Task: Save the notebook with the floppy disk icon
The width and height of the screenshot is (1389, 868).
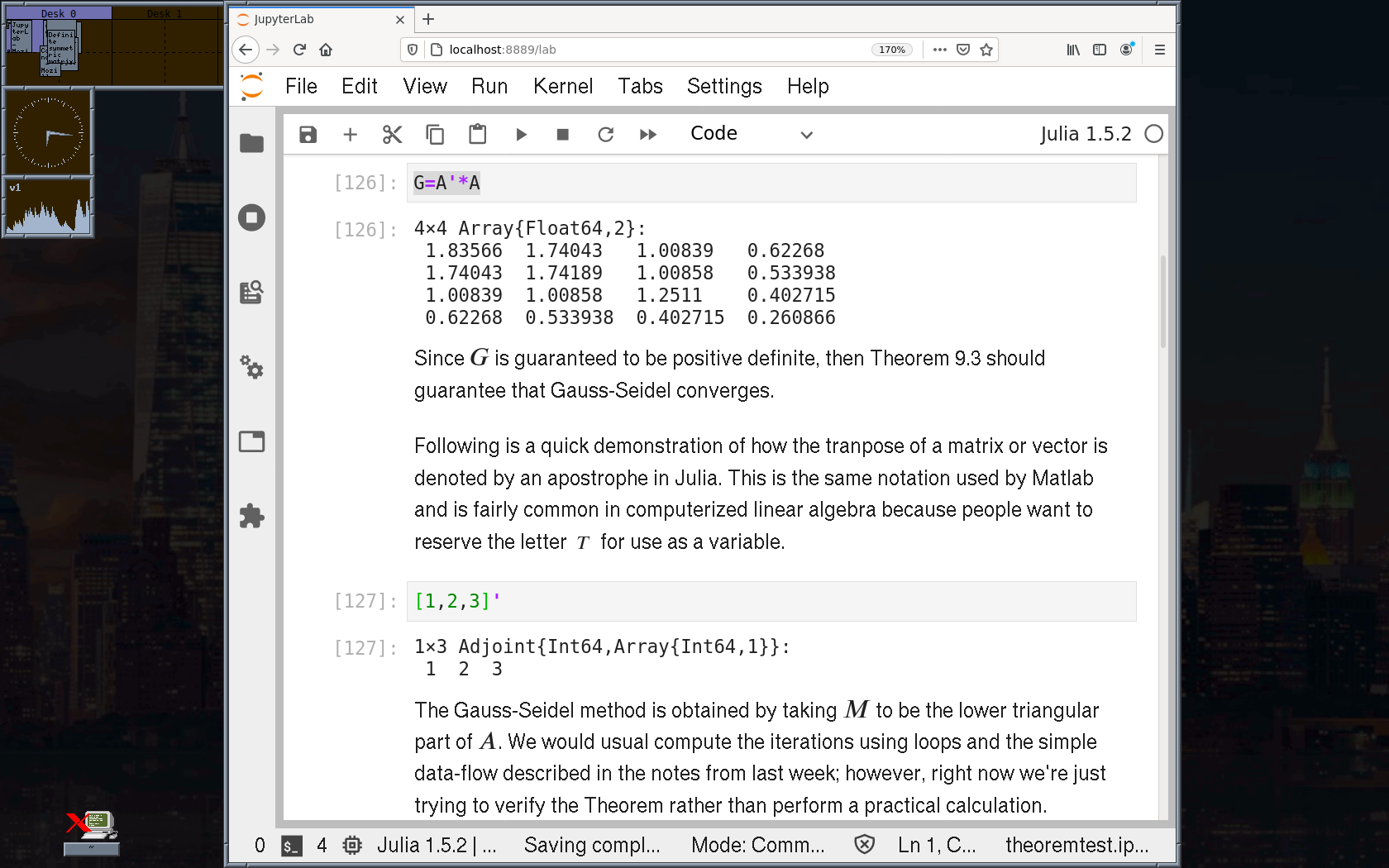Action: point(308,135)
